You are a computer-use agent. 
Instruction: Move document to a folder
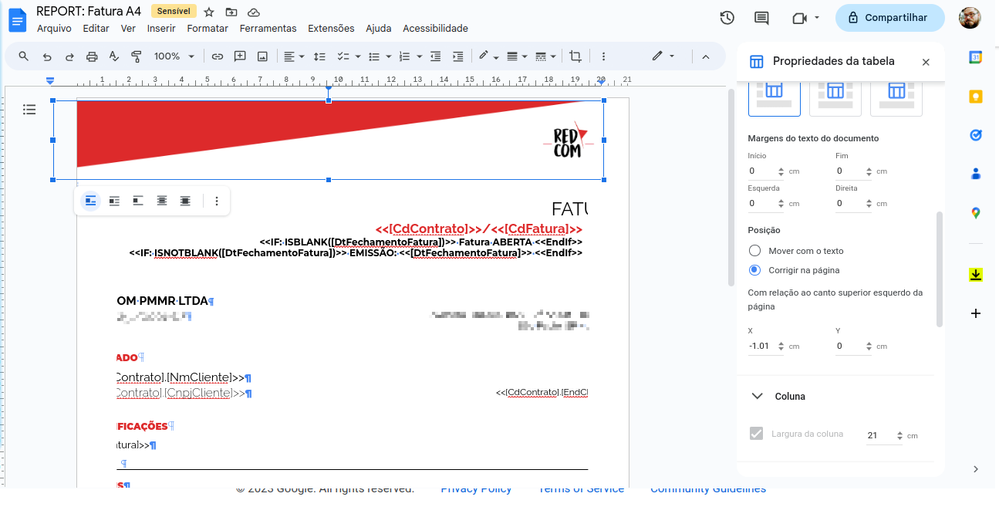tap(231, 12)
